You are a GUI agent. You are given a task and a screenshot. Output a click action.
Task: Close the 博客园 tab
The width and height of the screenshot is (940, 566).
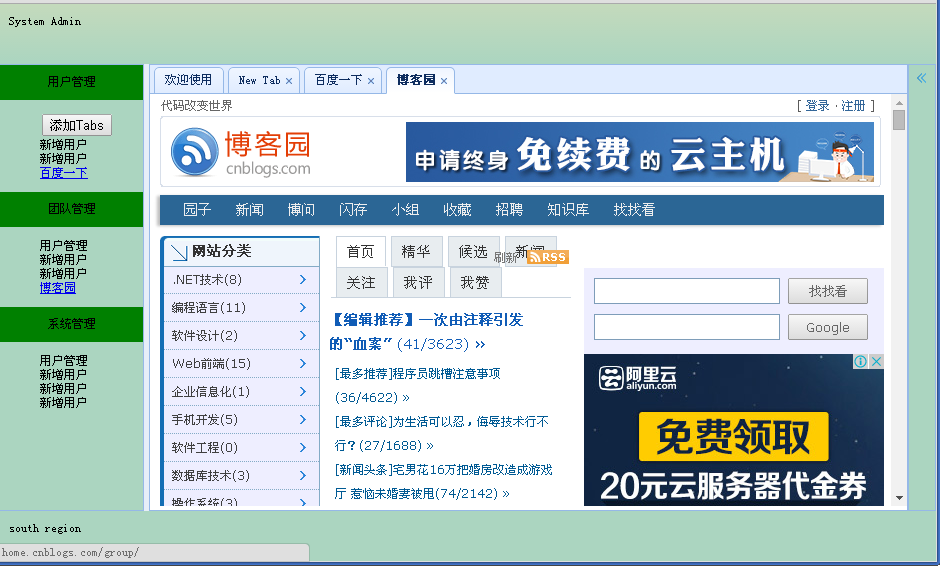(444, 81)
